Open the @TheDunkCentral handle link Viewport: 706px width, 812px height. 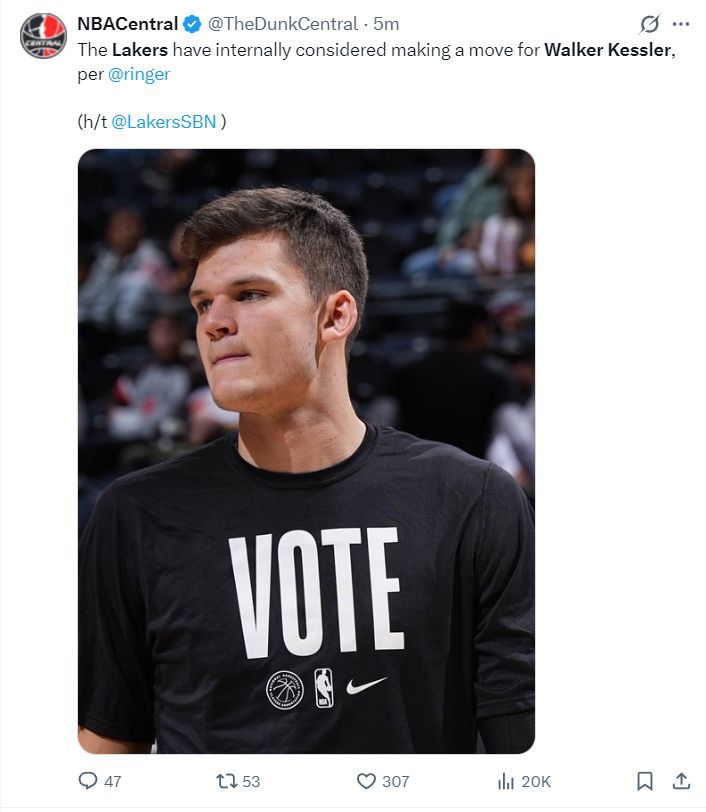click(283, 24)
